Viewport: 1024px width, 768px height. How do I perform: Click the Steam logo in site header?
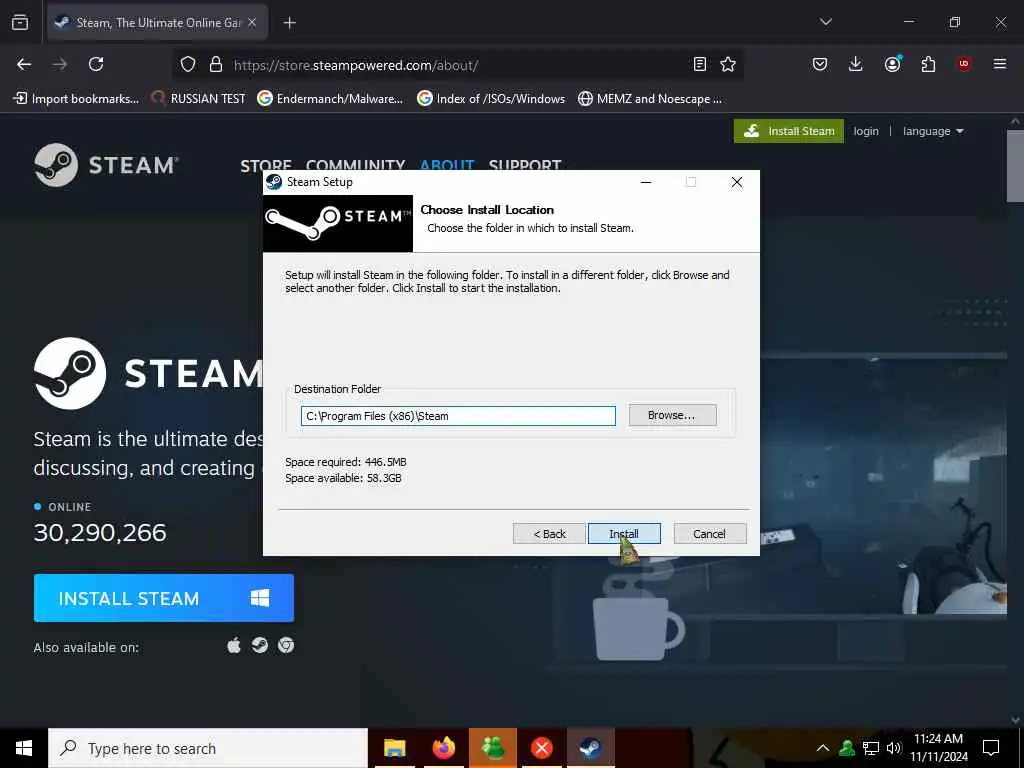[x=106, y=165]
